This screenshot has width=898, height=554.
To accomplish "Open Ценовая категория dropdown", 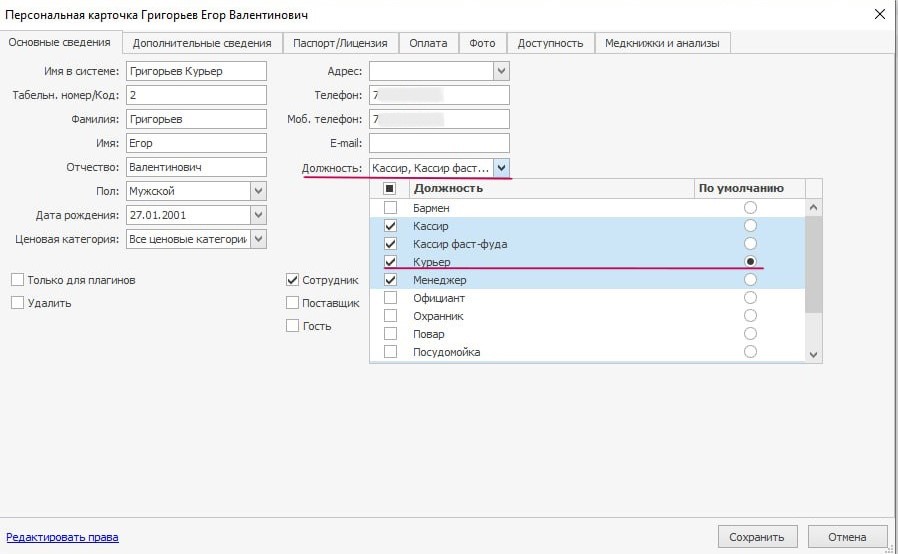I will [258, 239].
